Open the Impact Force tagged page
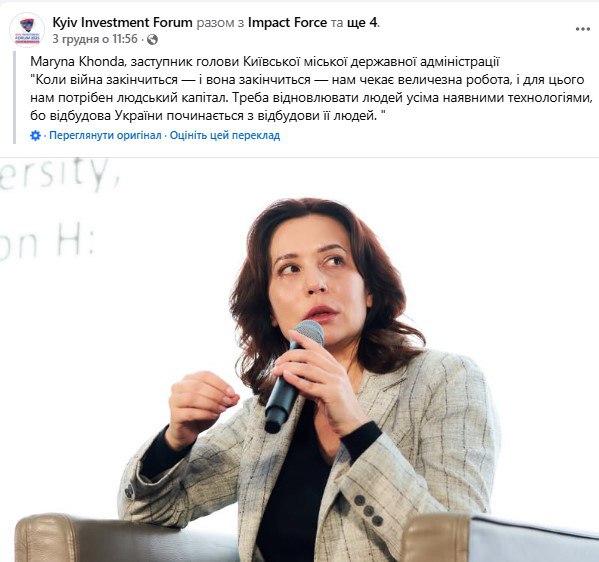Viewport: 599px width, 562px height. [287, 23]
